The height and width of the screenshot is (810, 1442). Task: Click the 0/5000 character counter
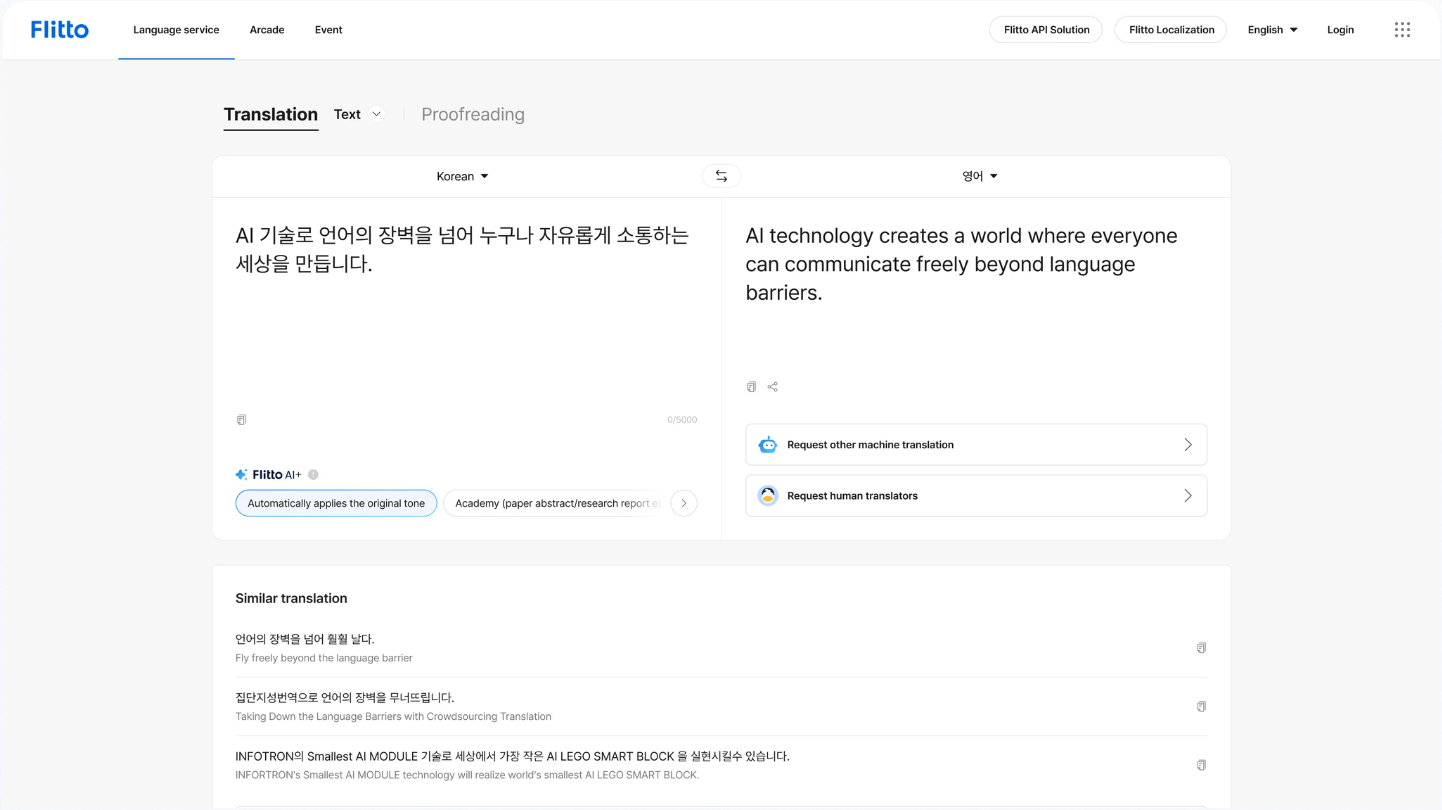(x=682, y=420)
